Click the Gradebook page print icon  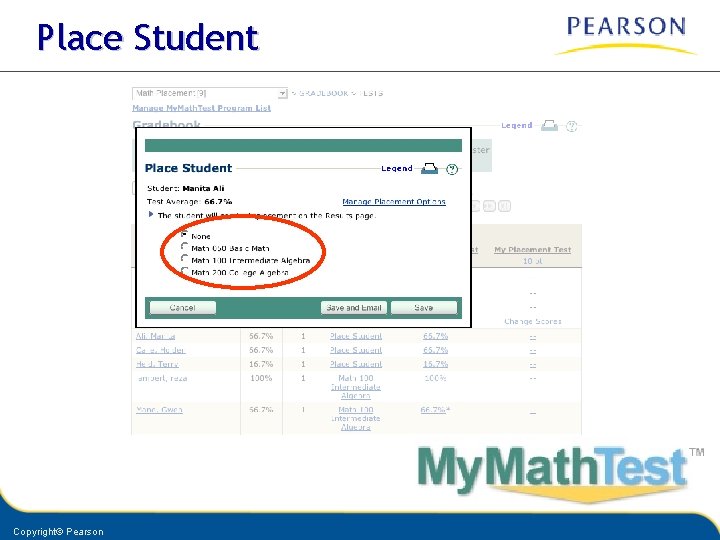549,125
